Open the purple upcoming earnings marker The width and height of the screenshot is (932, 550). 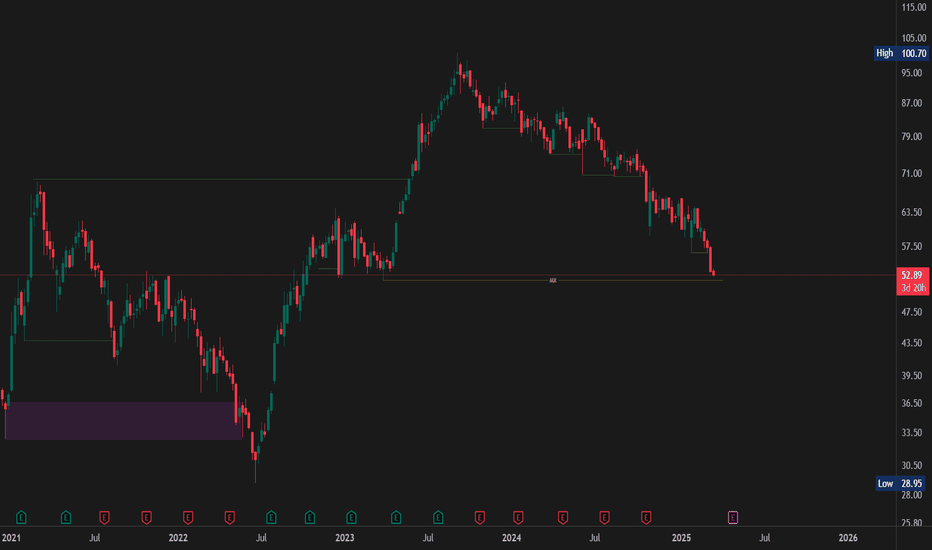point(733,517)
